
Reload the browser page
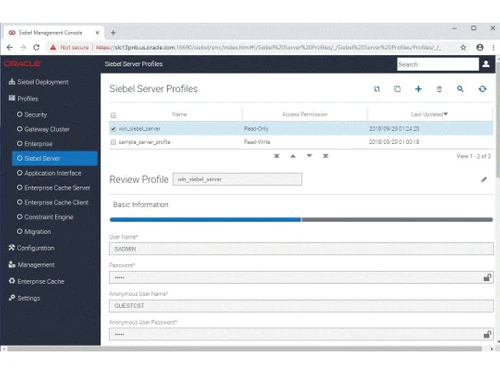(x=36, y=47)
